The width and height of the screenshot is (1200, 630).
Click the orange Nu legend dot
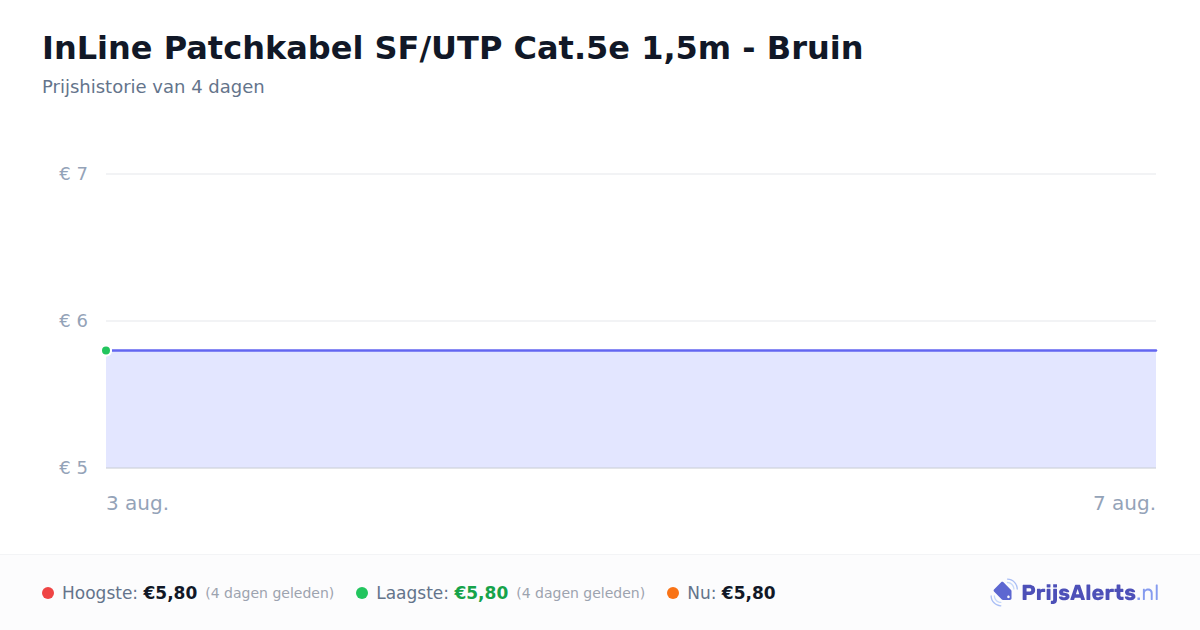673,593
